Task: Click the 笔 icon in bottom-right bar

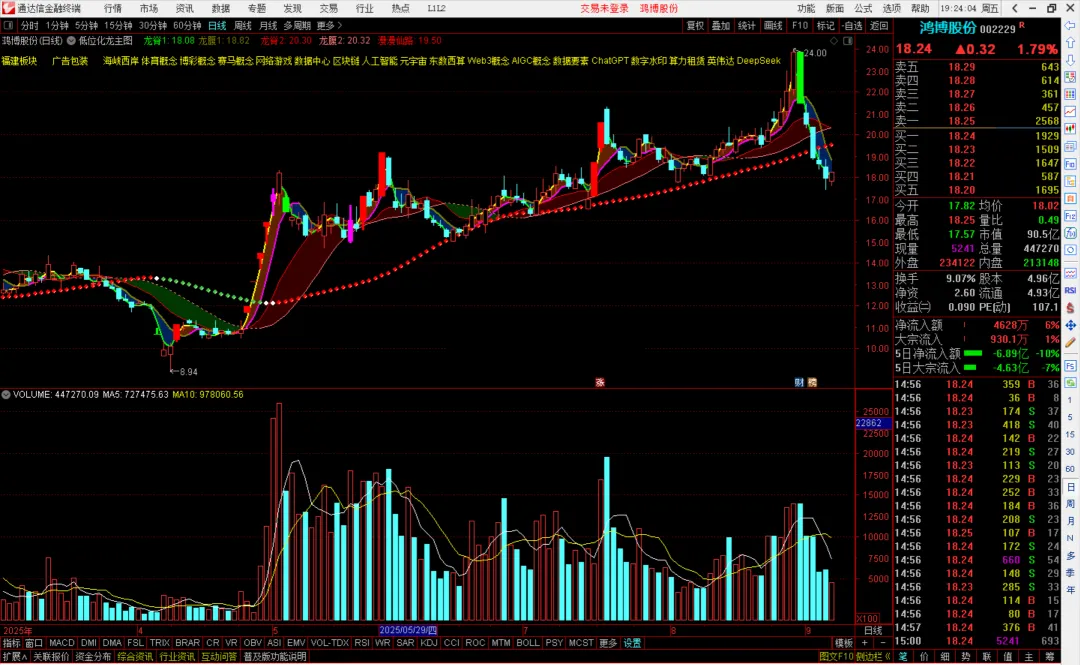Action: (x=902, y=657)
